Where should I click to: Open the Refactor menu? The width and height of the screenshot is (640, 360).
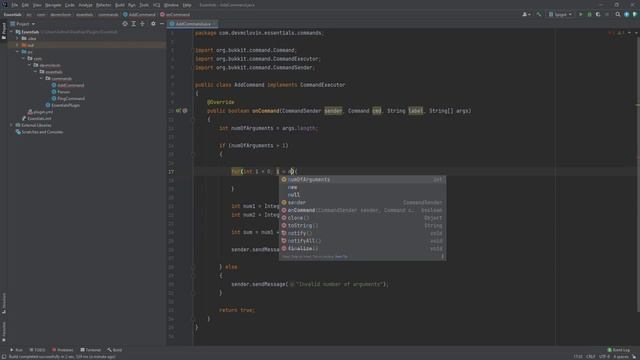click(x=103, y=5)
